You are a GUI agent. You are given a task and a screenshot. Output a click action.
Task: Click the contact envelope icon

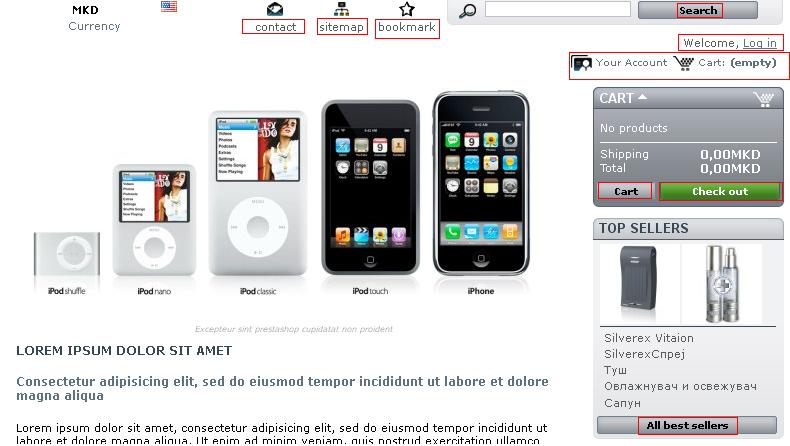click(x=275, y=9)
